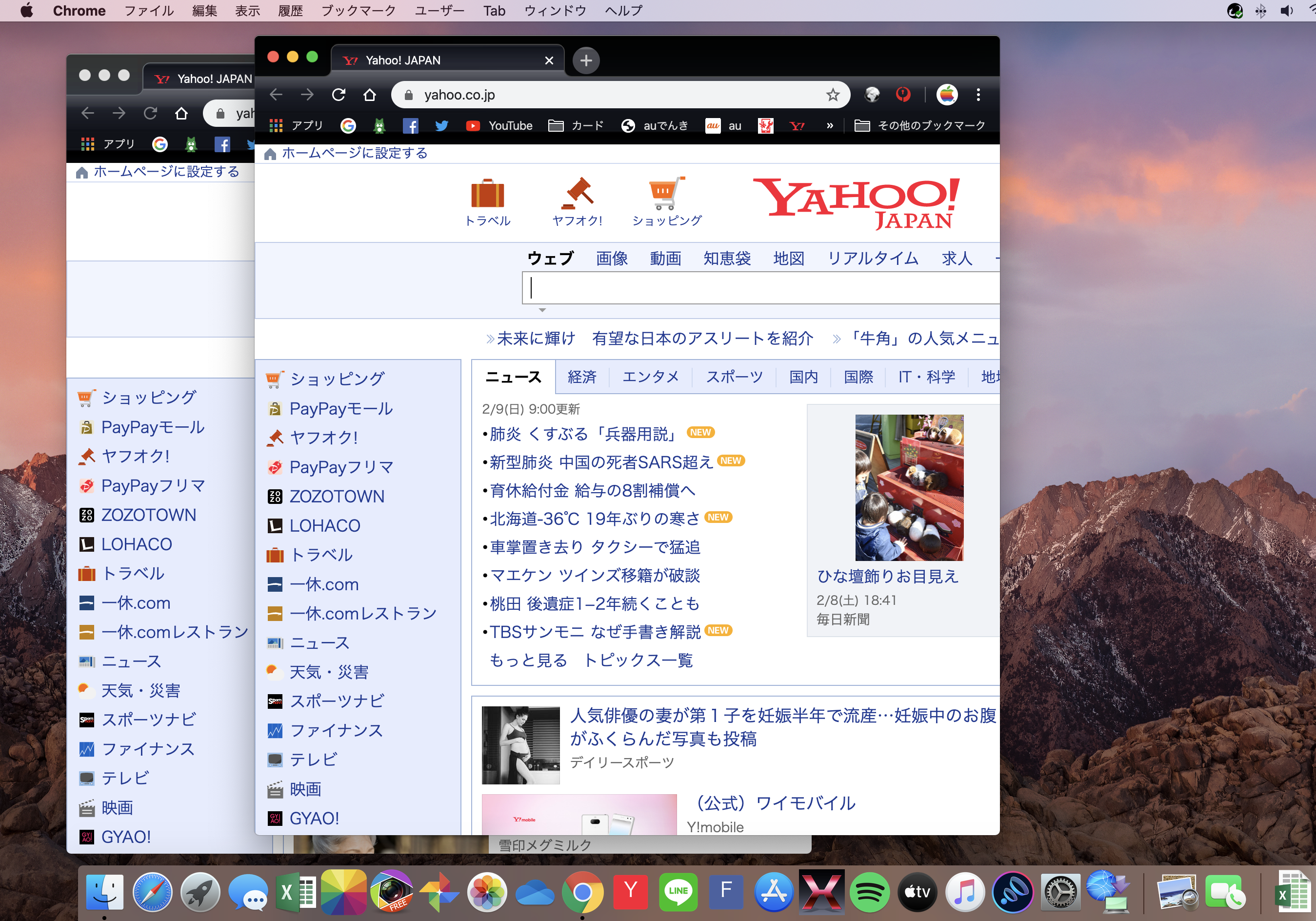
Task: Select the Yahoo! JAPAN tab in the front window
Action: click(447, 60)
